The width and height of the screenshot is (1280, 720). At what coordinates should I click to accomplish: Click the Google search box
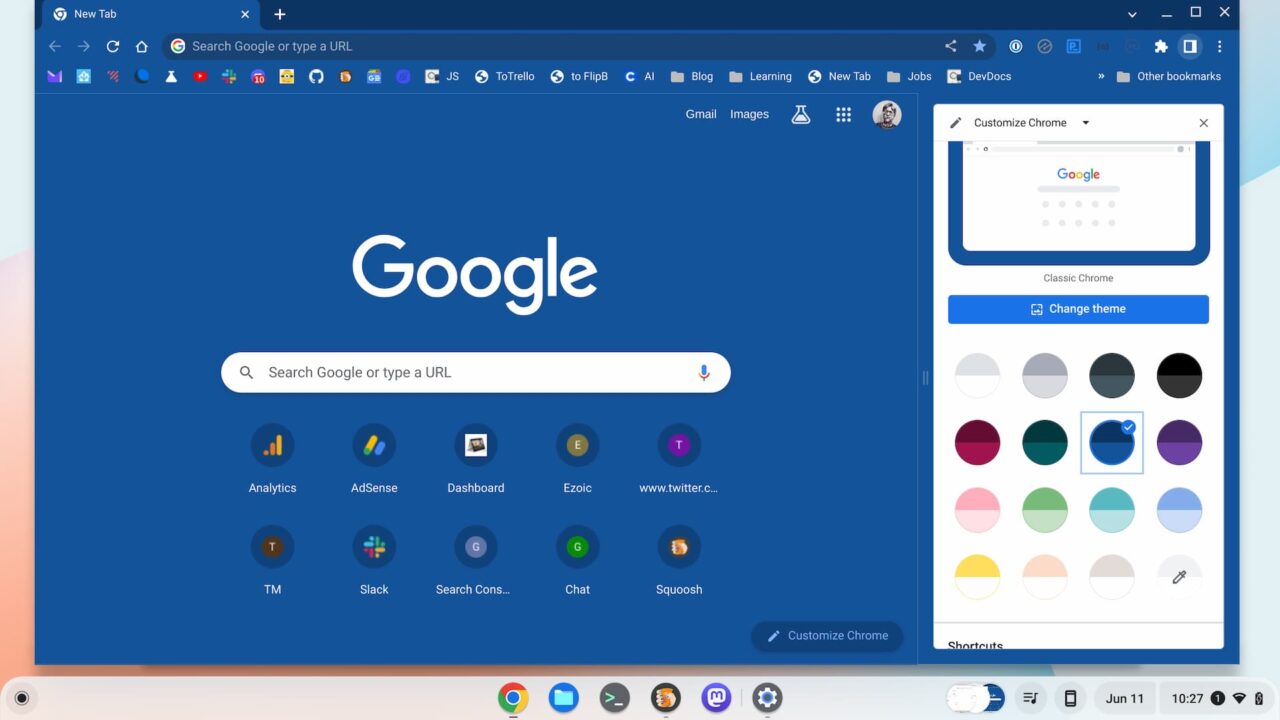point(476,372)
